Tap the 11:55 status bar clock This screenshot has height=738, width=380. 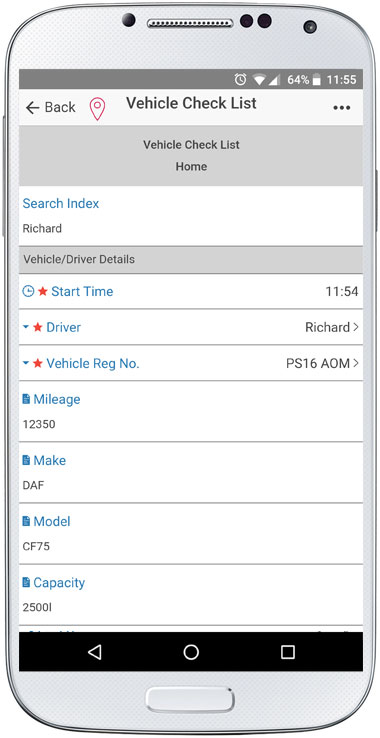click(342, 80)
